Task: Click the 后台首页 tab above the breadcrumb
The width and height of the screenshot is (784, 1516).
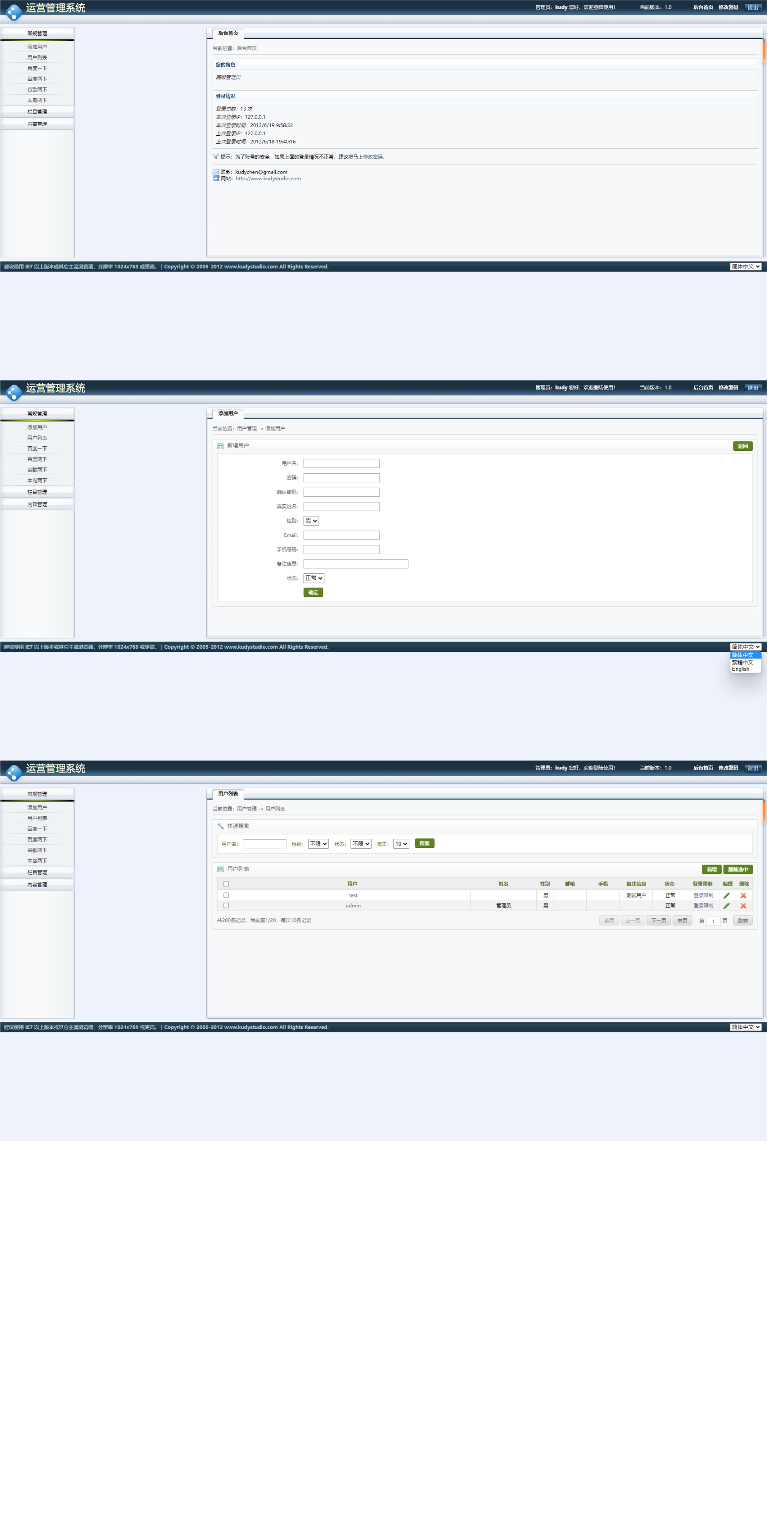Action: click(228, 33)
